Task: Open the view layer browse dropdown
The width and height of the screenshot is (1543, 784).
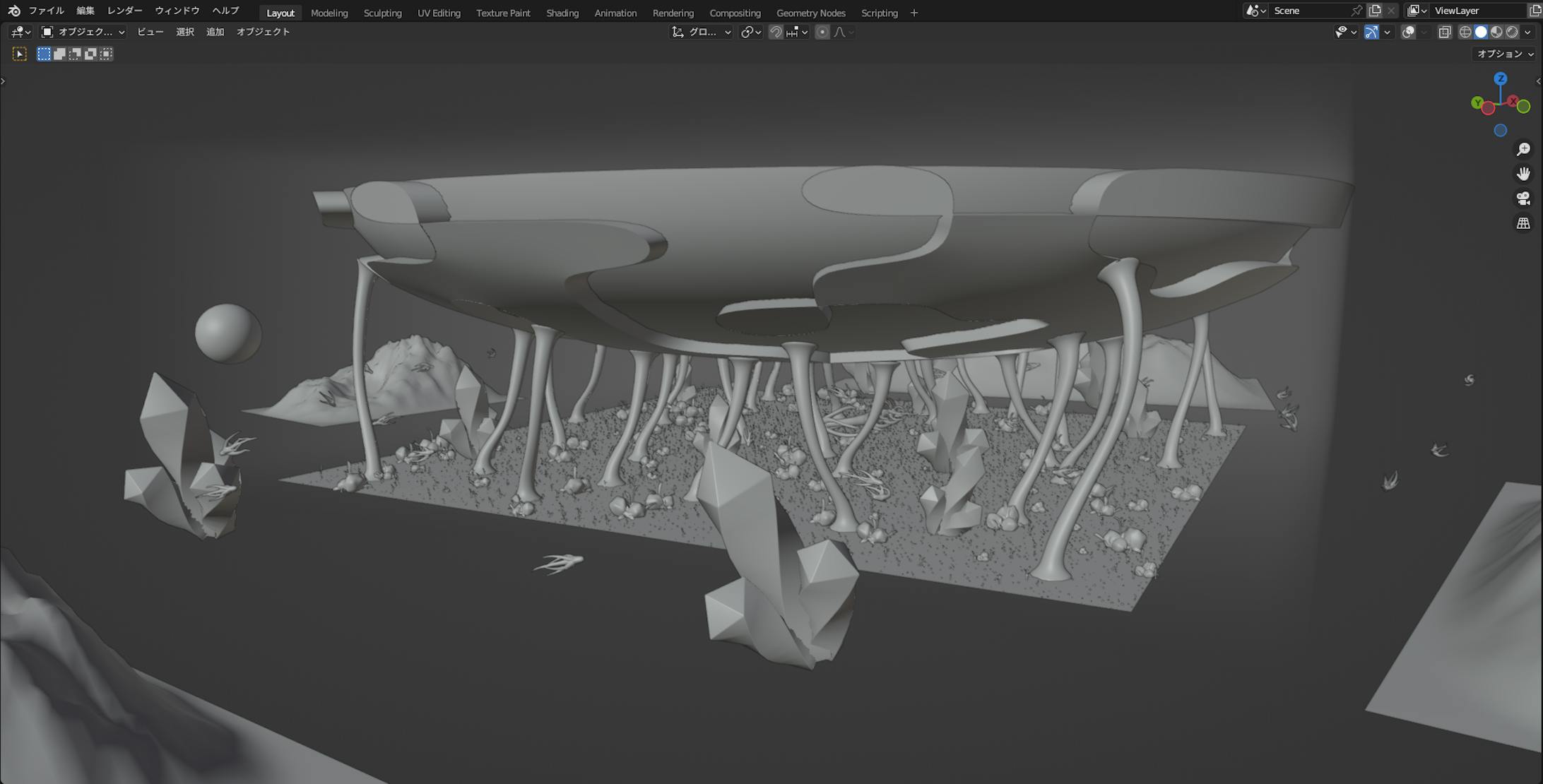Action: pos(1417,11)
